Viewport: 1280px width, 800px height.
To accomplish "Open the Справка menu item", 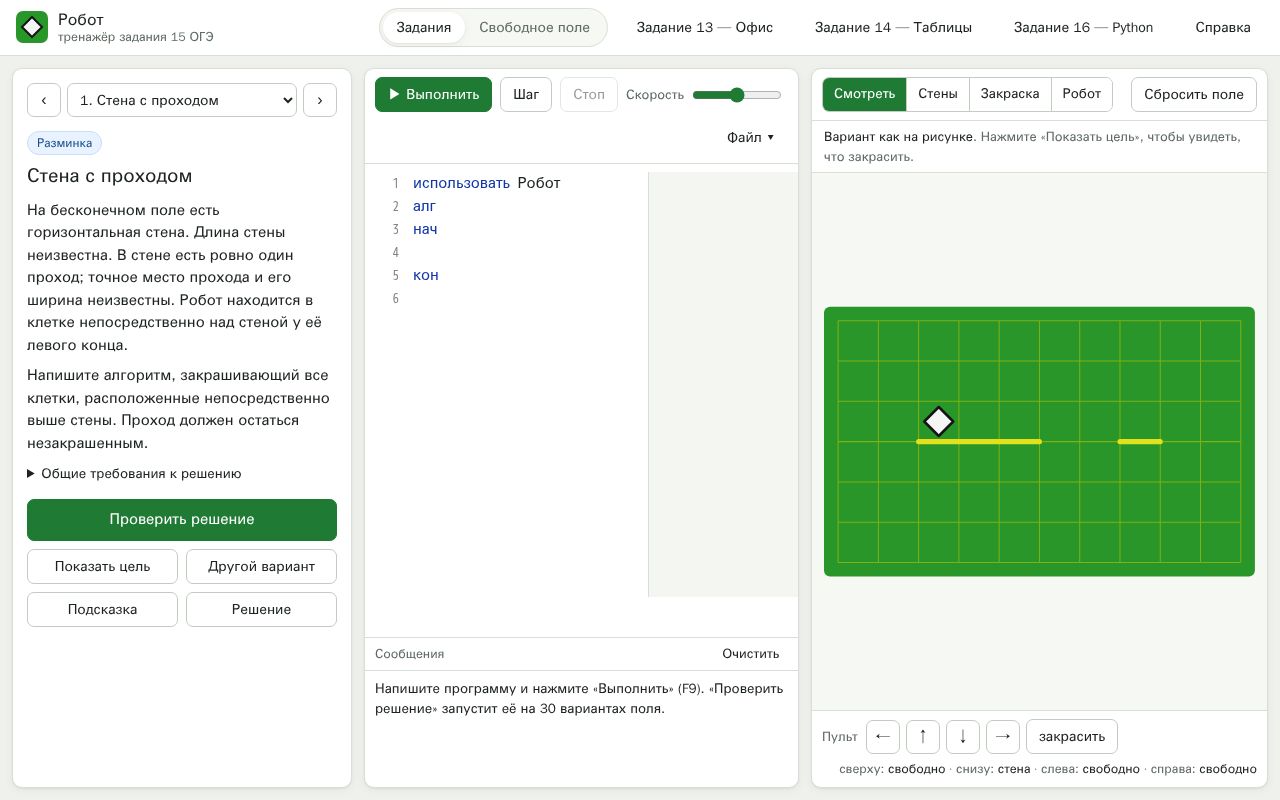I will pos(1223,27).
